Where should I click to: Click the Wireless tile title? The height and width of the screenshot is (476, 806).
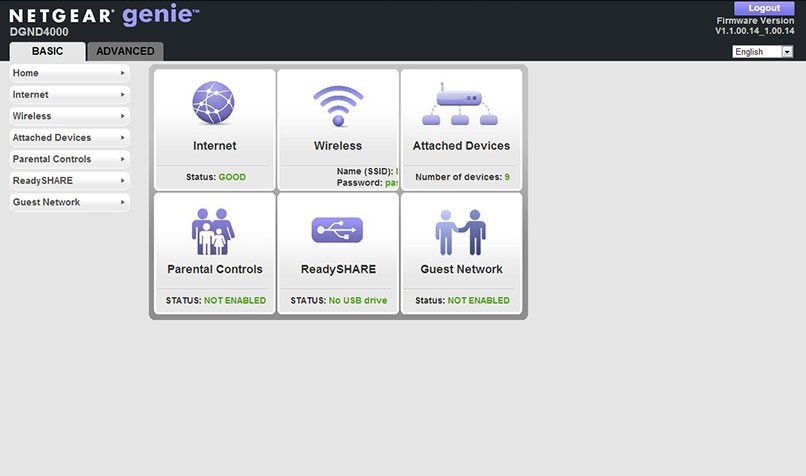point(338,146)
